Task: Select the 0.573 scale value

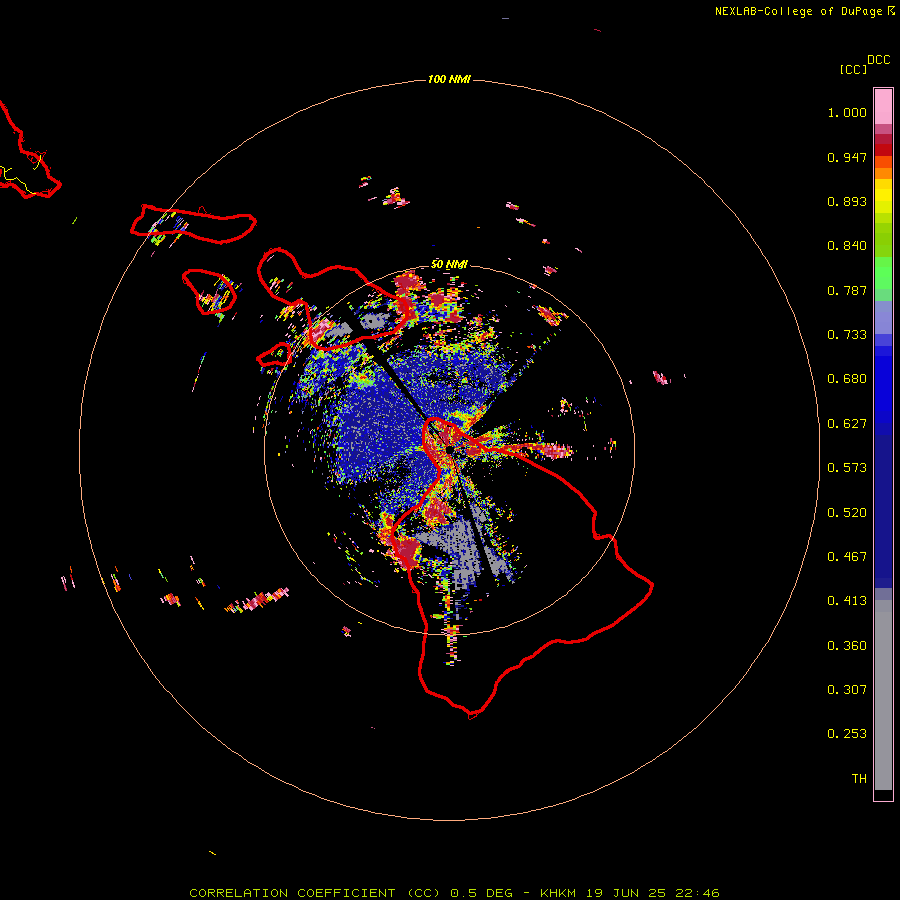Action: [847, 468]
